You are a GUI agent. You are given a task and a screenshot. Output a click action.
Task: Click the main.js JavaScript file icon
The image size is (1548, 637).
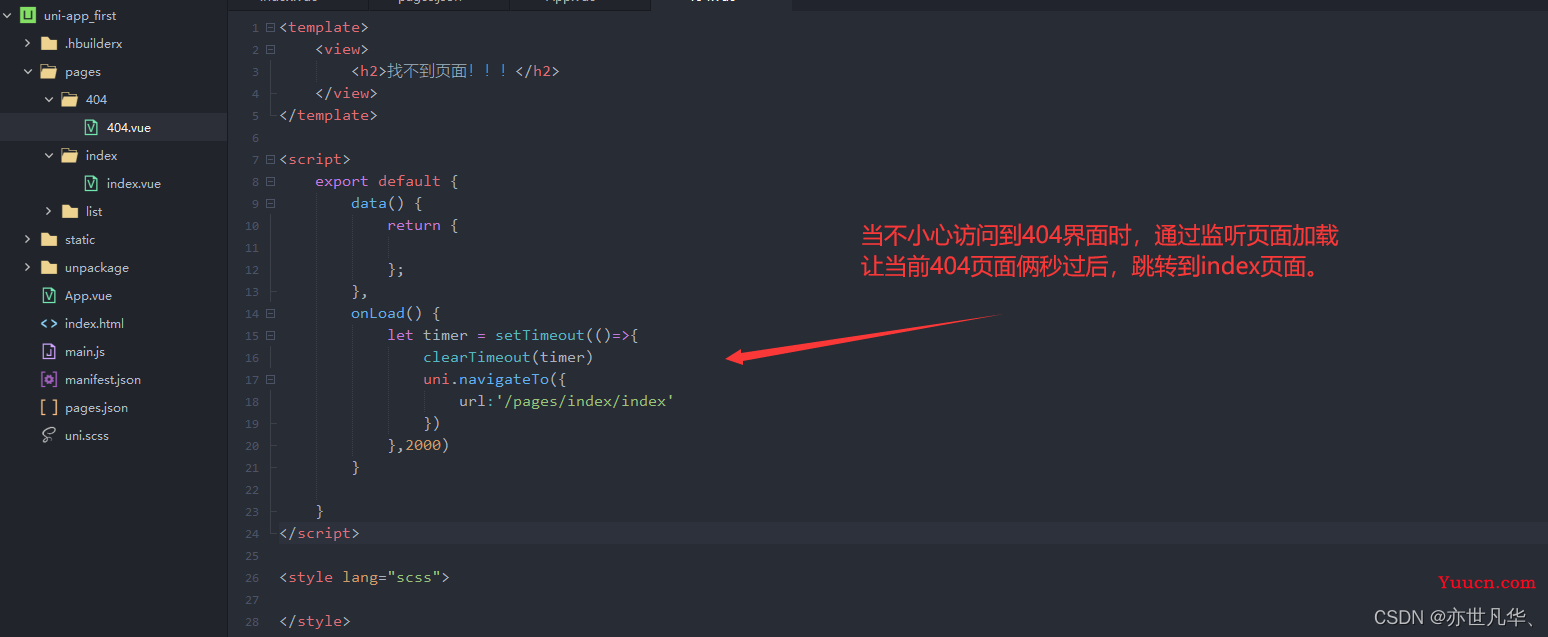coord(49,352)
